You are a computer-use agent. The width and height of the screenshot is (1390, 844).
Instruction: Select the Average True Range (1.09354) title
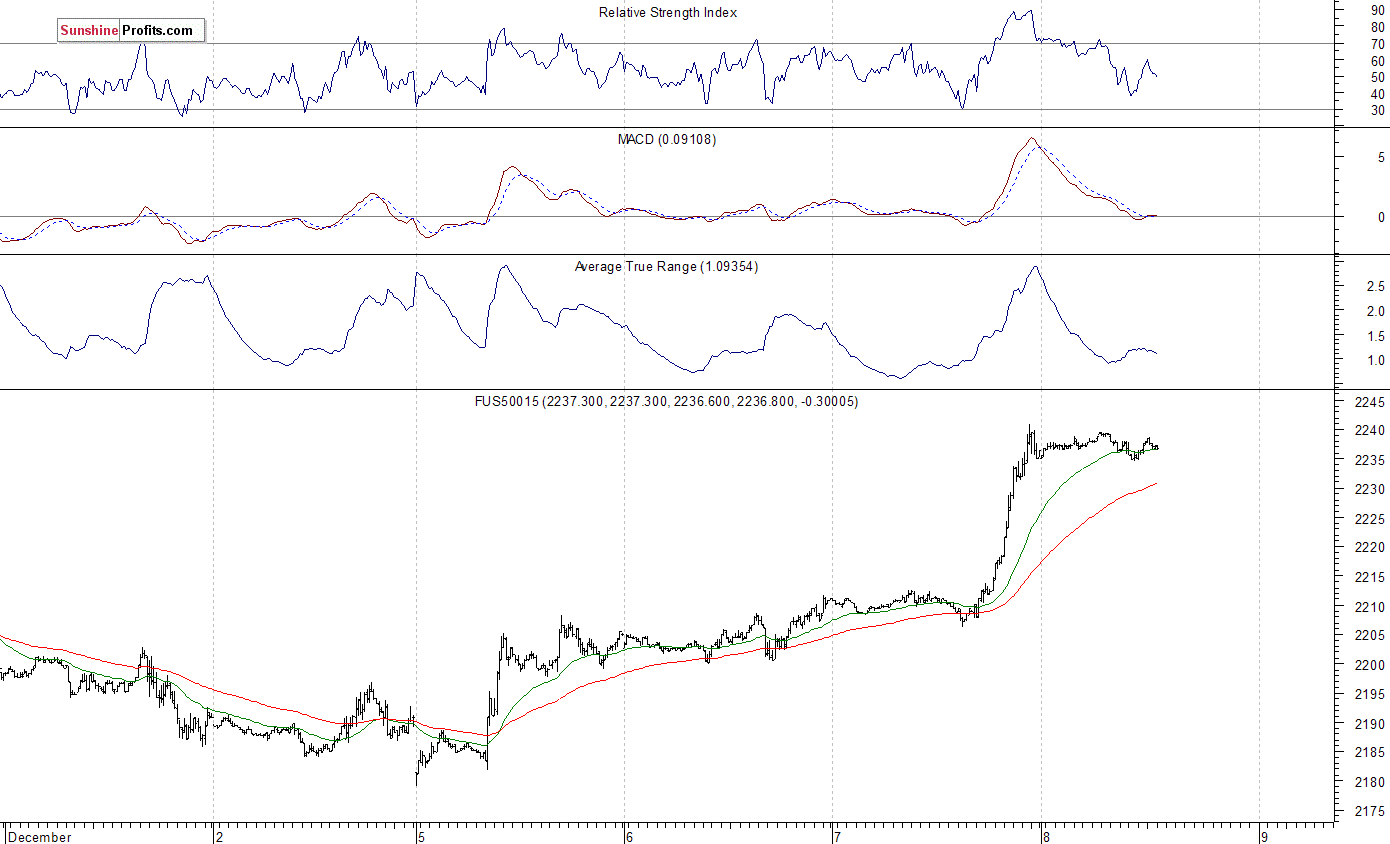click(x=666, y=267)
